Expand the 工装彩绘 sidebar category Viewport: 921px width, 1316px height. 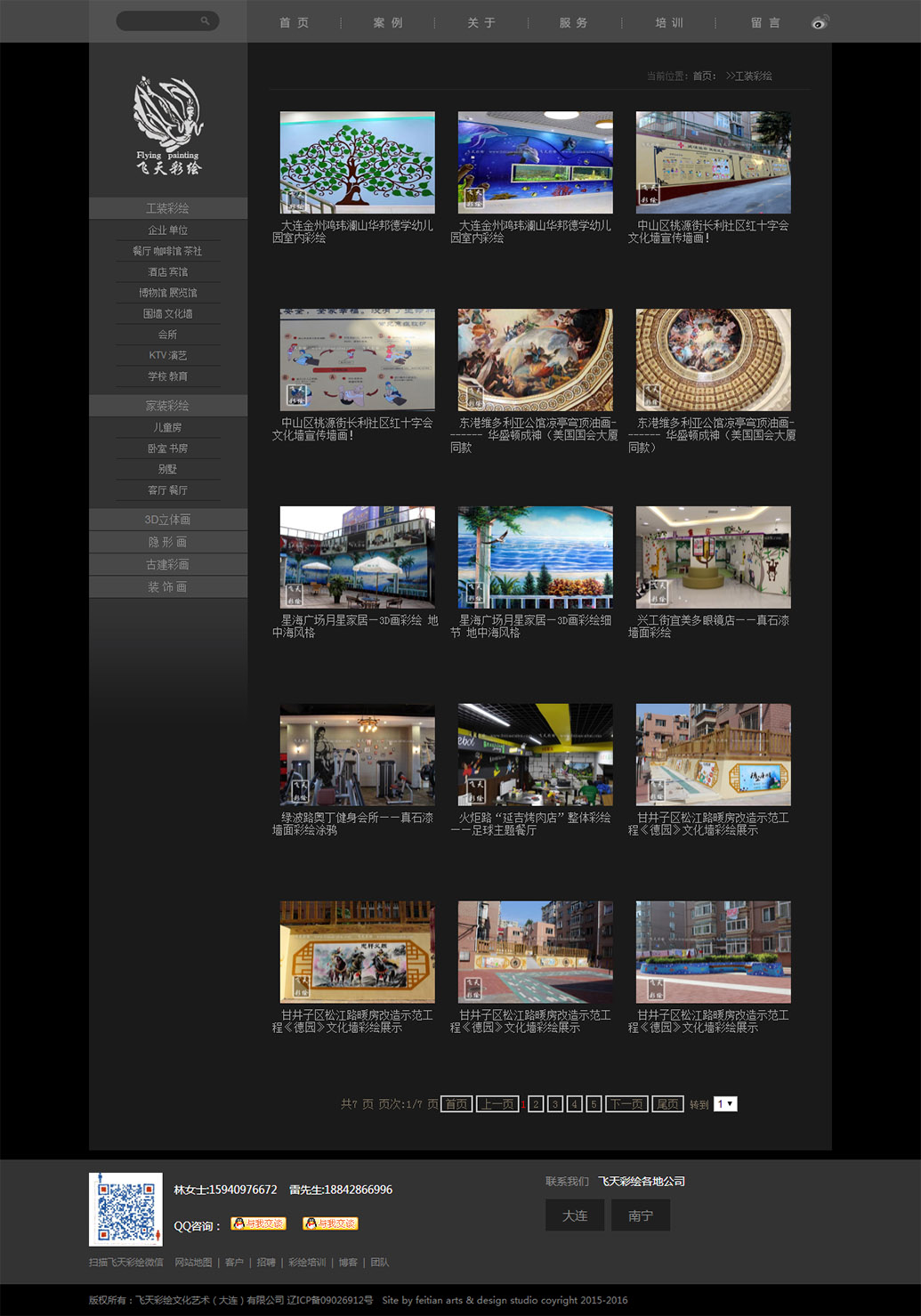click(x=167, y=208)
